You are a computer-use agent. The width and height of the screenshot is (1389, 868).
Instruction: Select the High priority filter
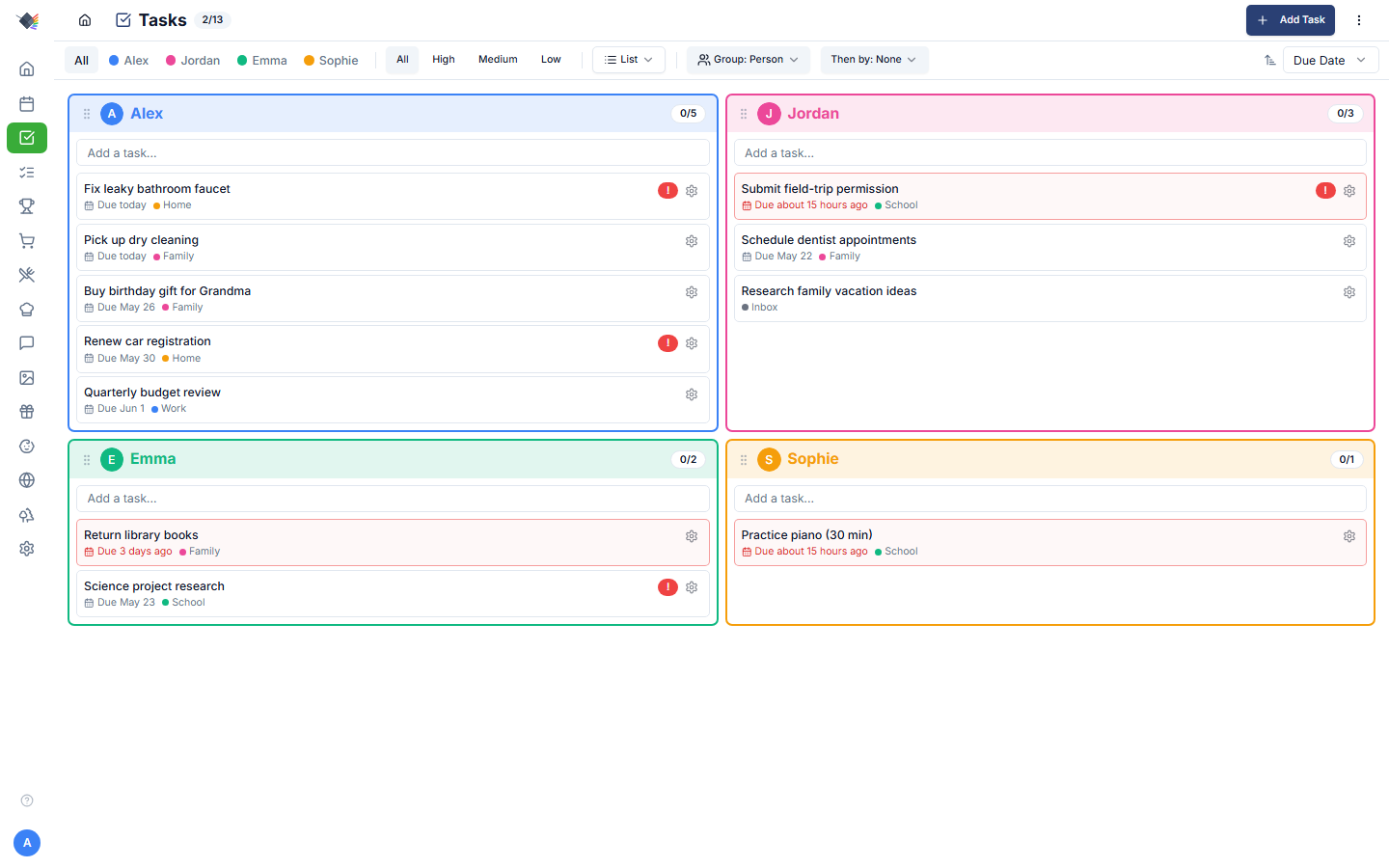coord(444,60)
